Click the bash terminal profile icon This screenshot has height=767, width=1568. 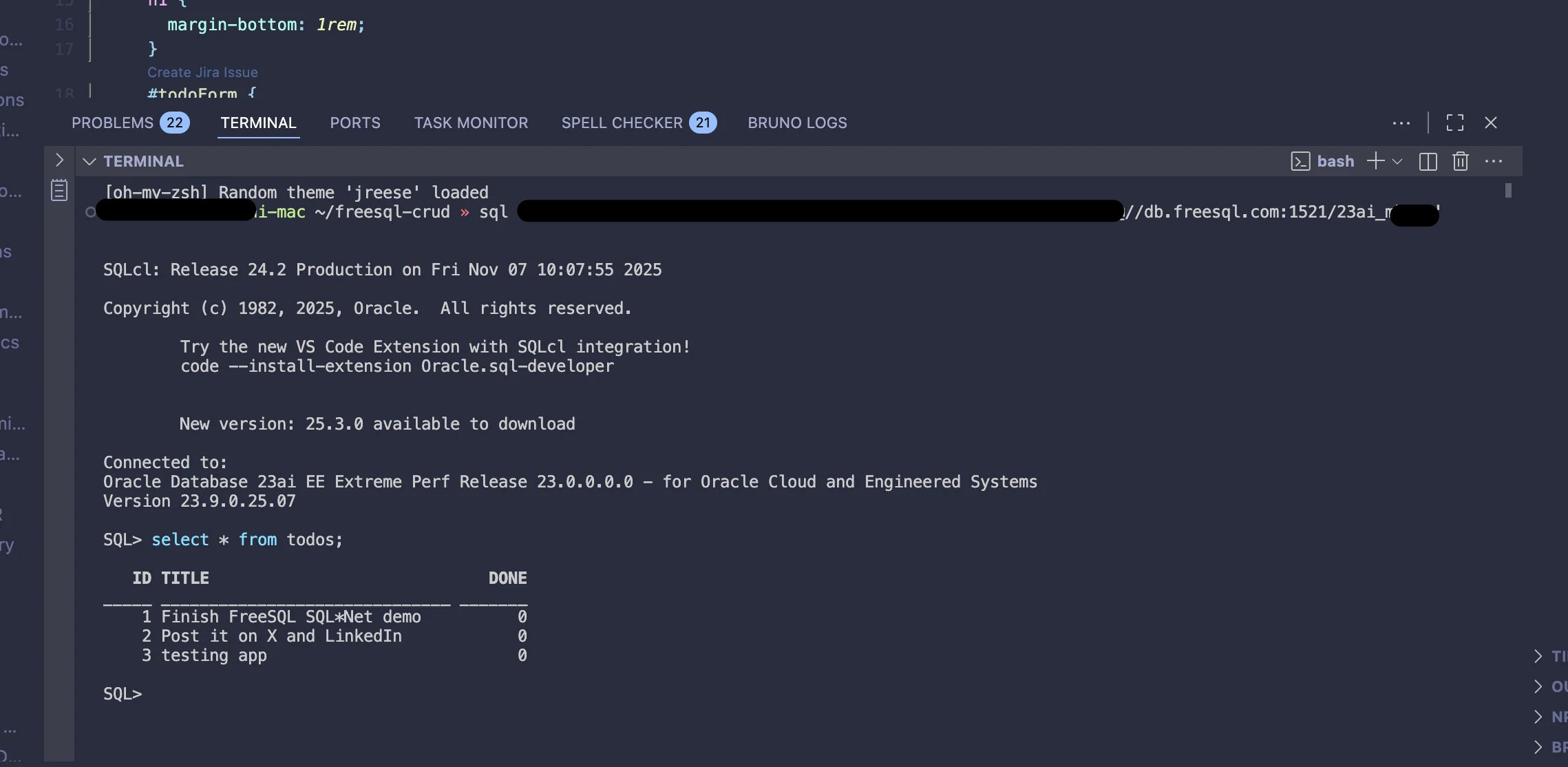coord(1300,162)
